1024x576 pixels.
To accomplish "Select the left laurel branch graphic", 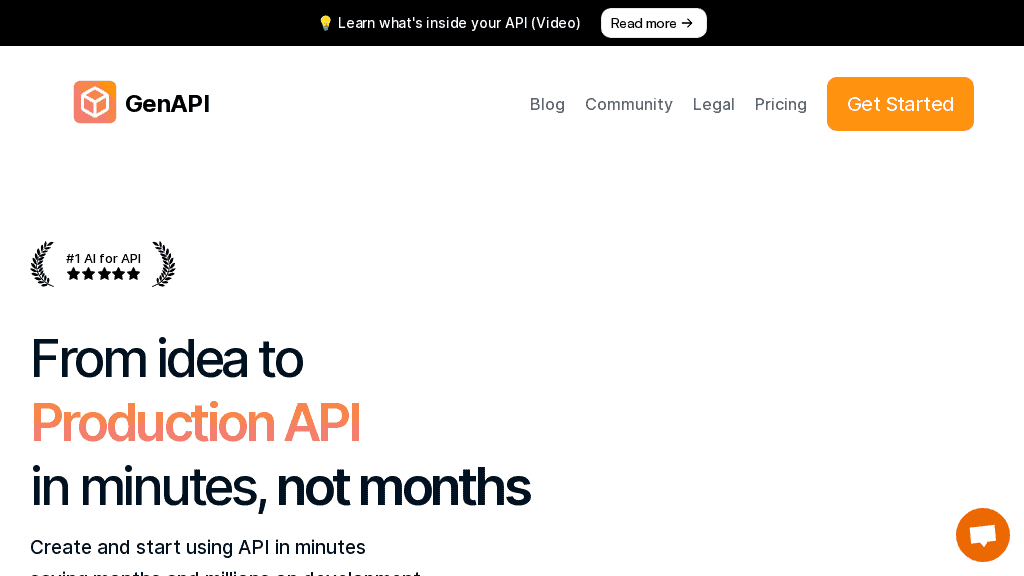I will pos(42,264).
